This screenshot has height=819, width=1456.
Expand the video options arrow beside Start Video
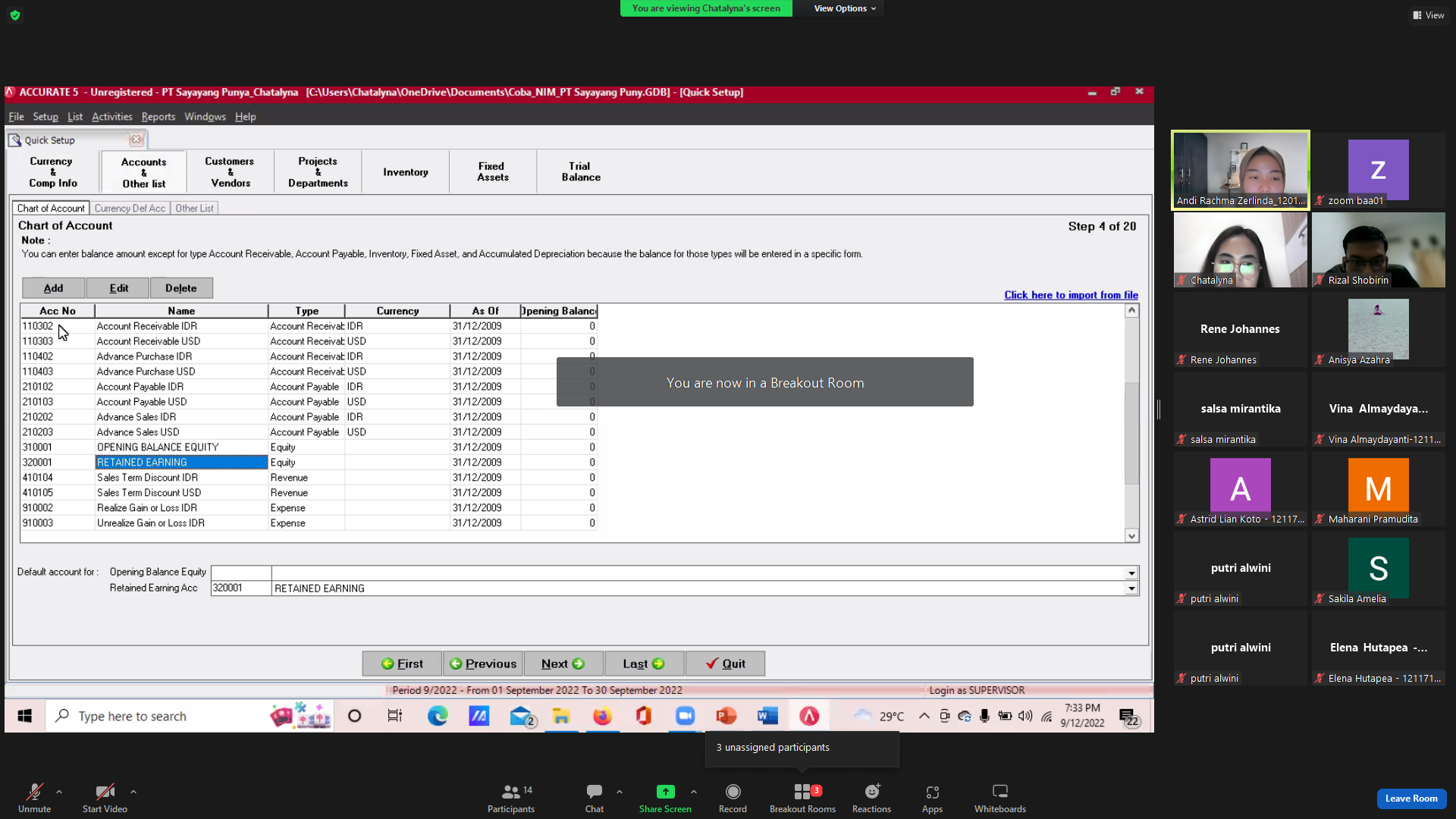pos(133,792)
